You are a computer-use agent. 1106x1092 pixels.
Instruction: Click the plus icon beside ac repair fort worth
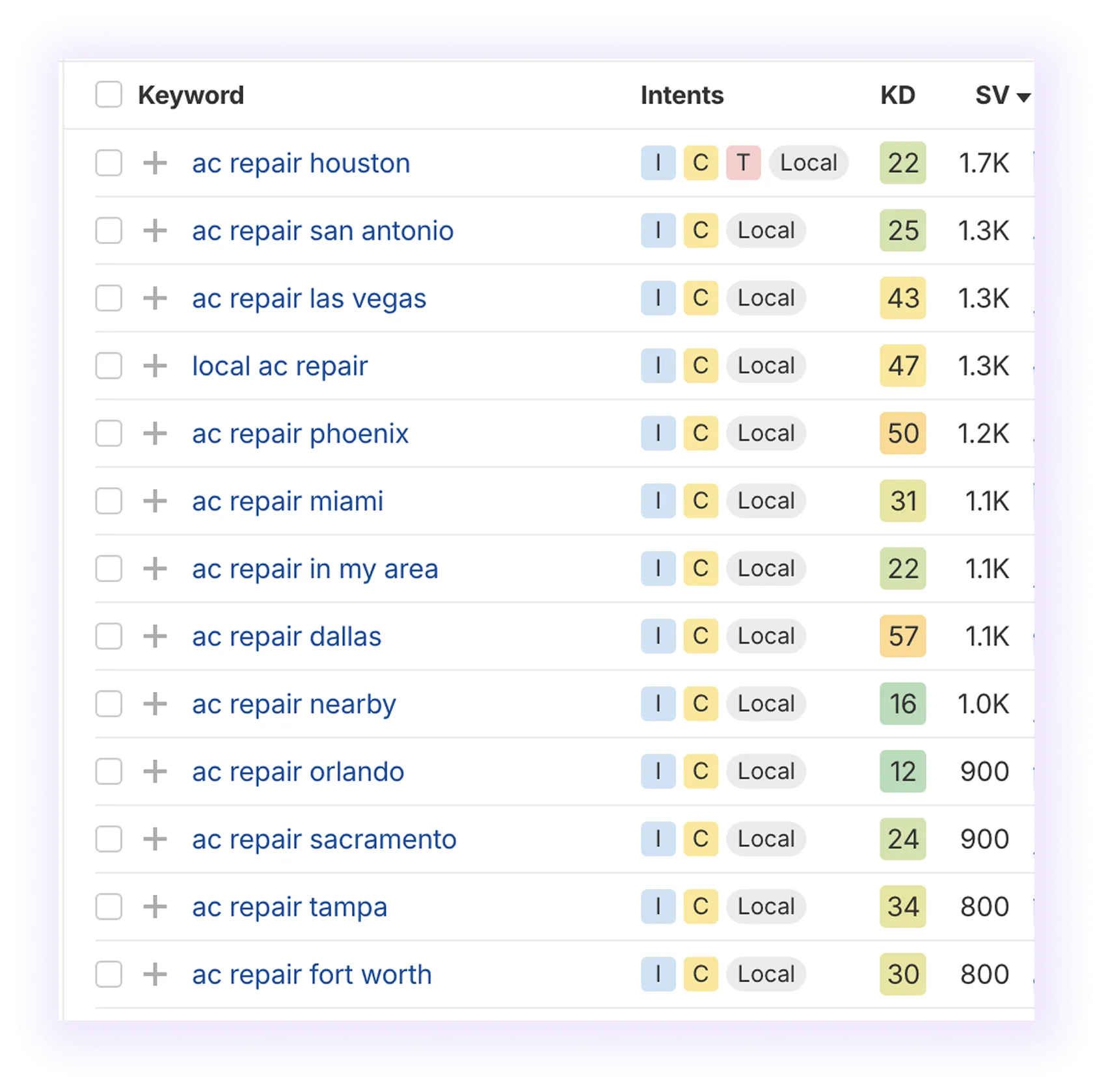coord(155,974)
